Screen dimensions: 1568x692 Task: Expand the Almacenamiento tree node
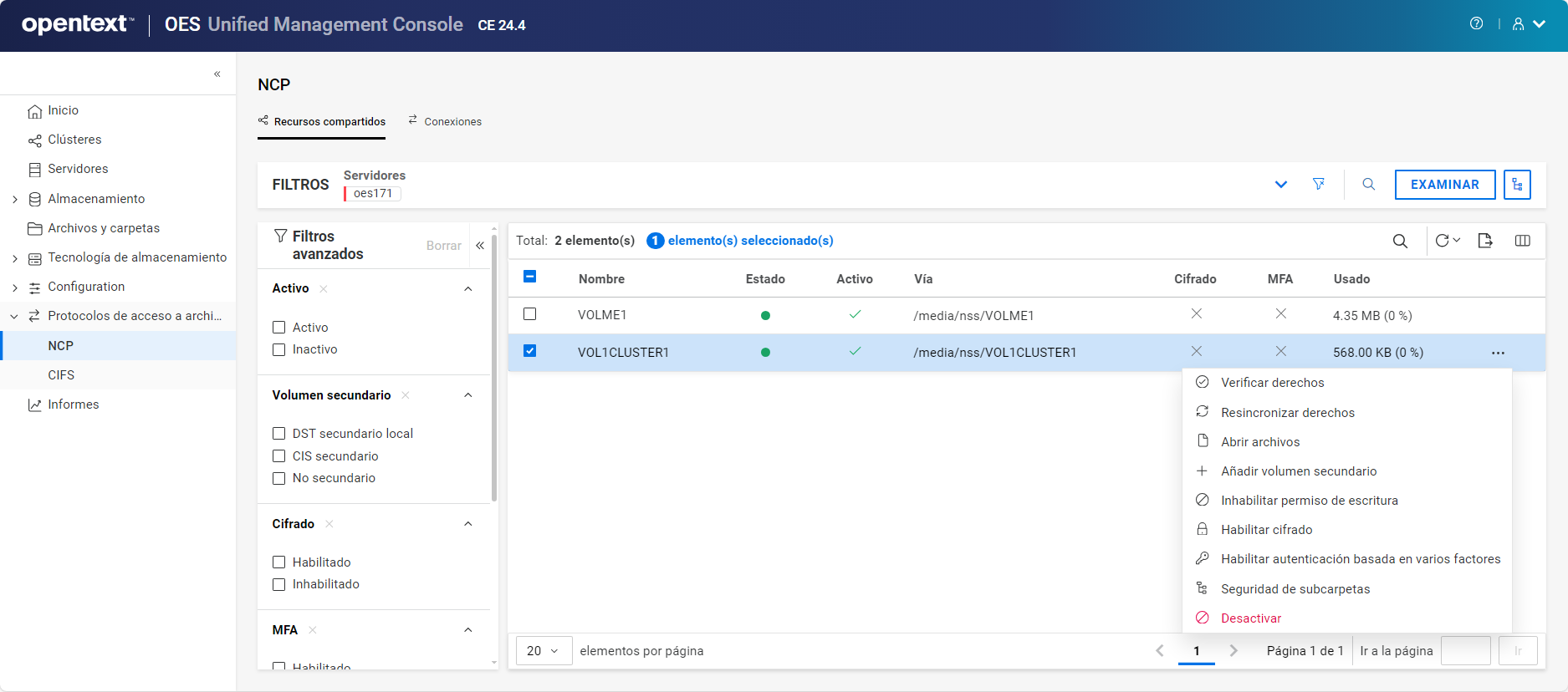tap(15, 199)
